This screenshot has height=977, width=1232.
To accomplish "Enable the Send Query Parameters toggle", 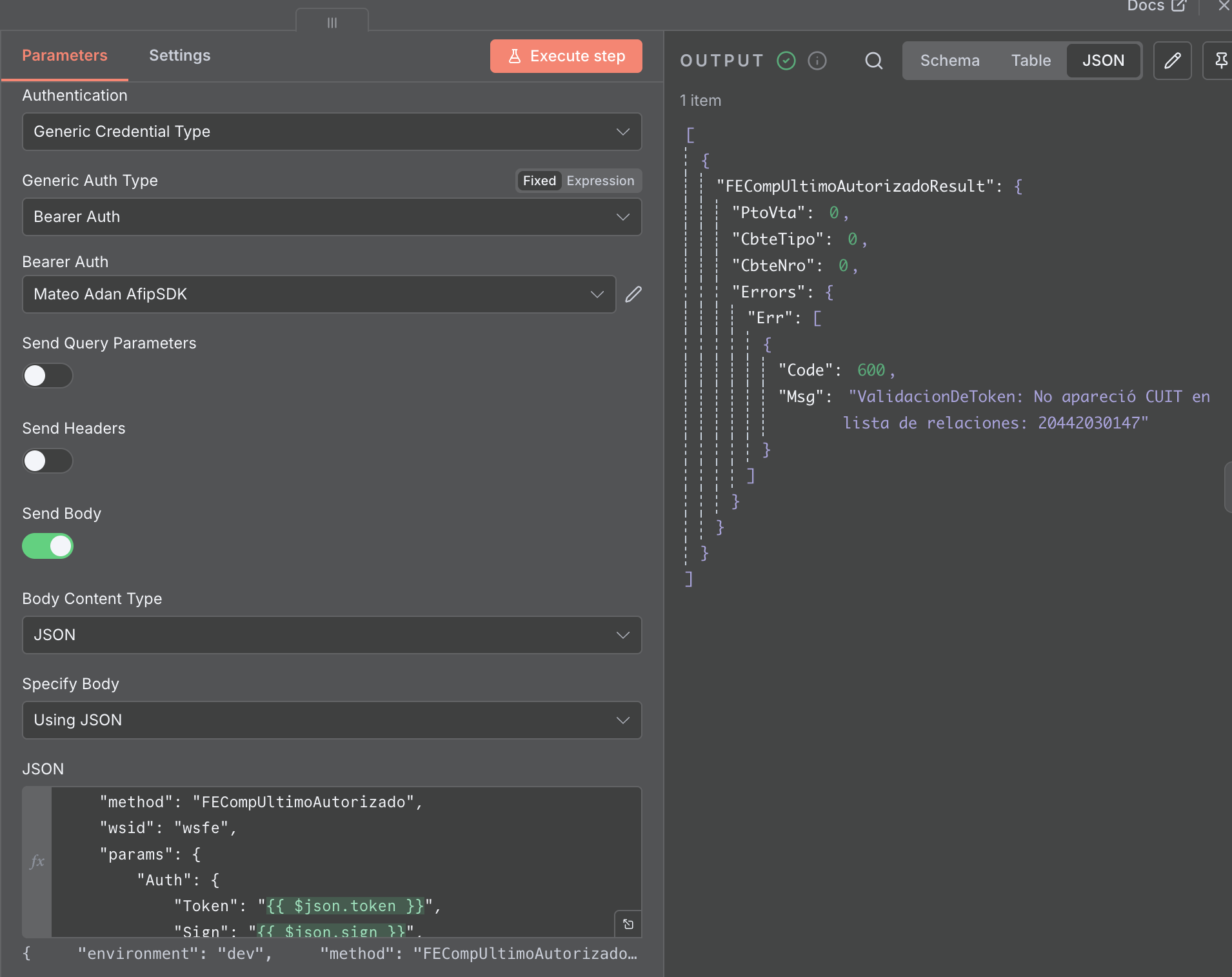I will coord(48,376).
